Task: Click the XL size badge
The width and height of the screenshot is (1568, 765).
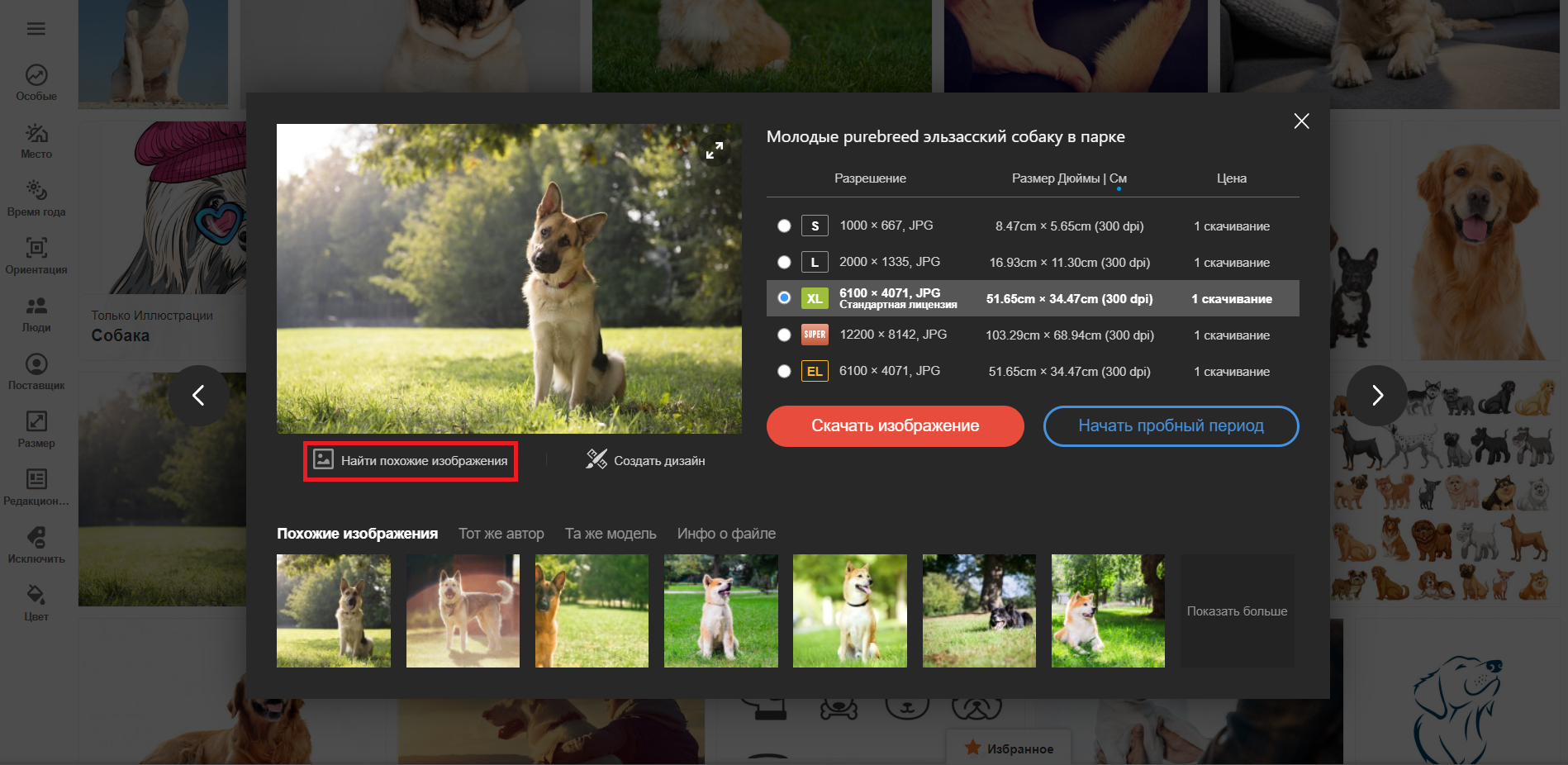Action: point(815,298)
